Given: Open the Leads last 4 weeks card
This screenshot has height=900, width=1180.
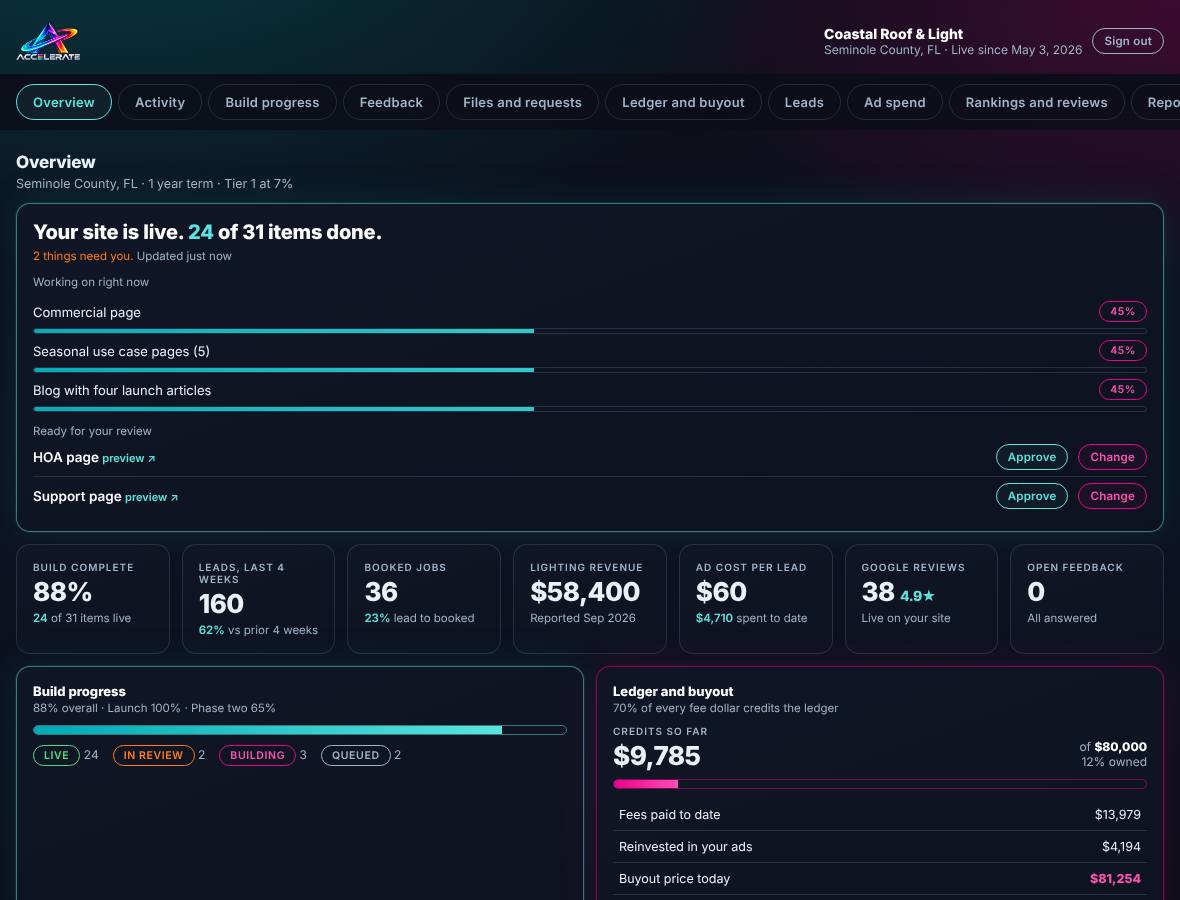Looking at the screenshot, I should click(x=258, y=599).
